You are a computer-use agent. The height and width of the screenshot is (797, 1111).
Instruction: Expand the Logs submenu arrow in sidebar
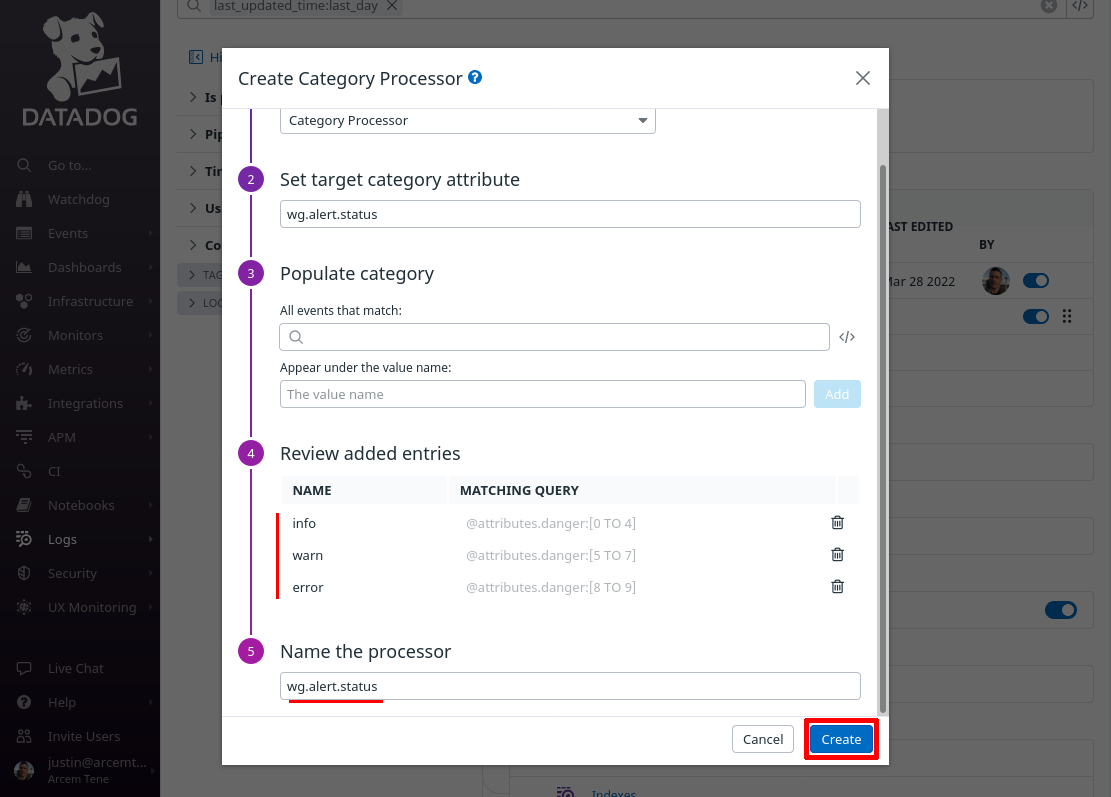150,539
